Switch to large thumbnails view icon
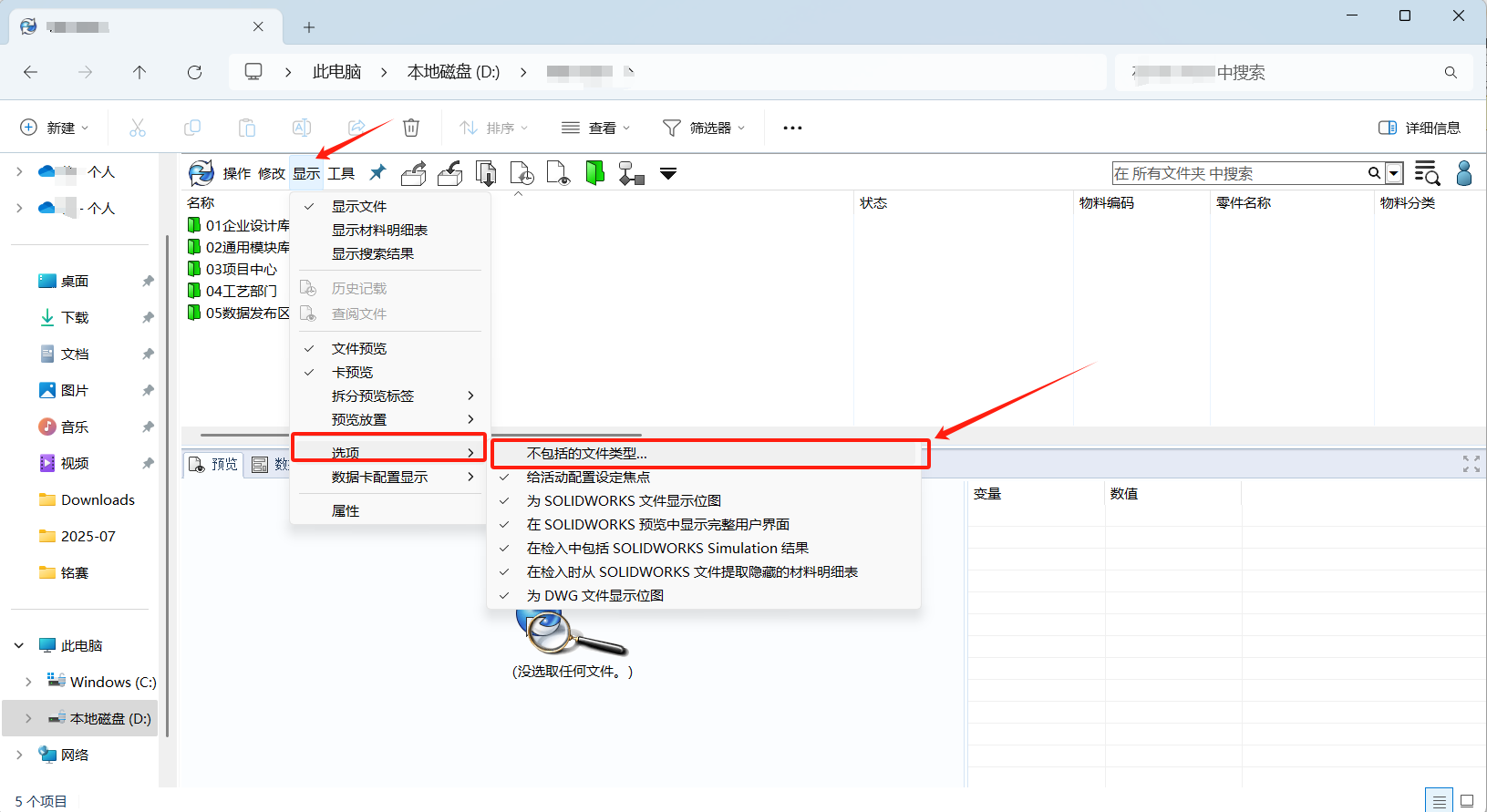The height and width of the screenshot is (812, 1487). point(1467,801)
